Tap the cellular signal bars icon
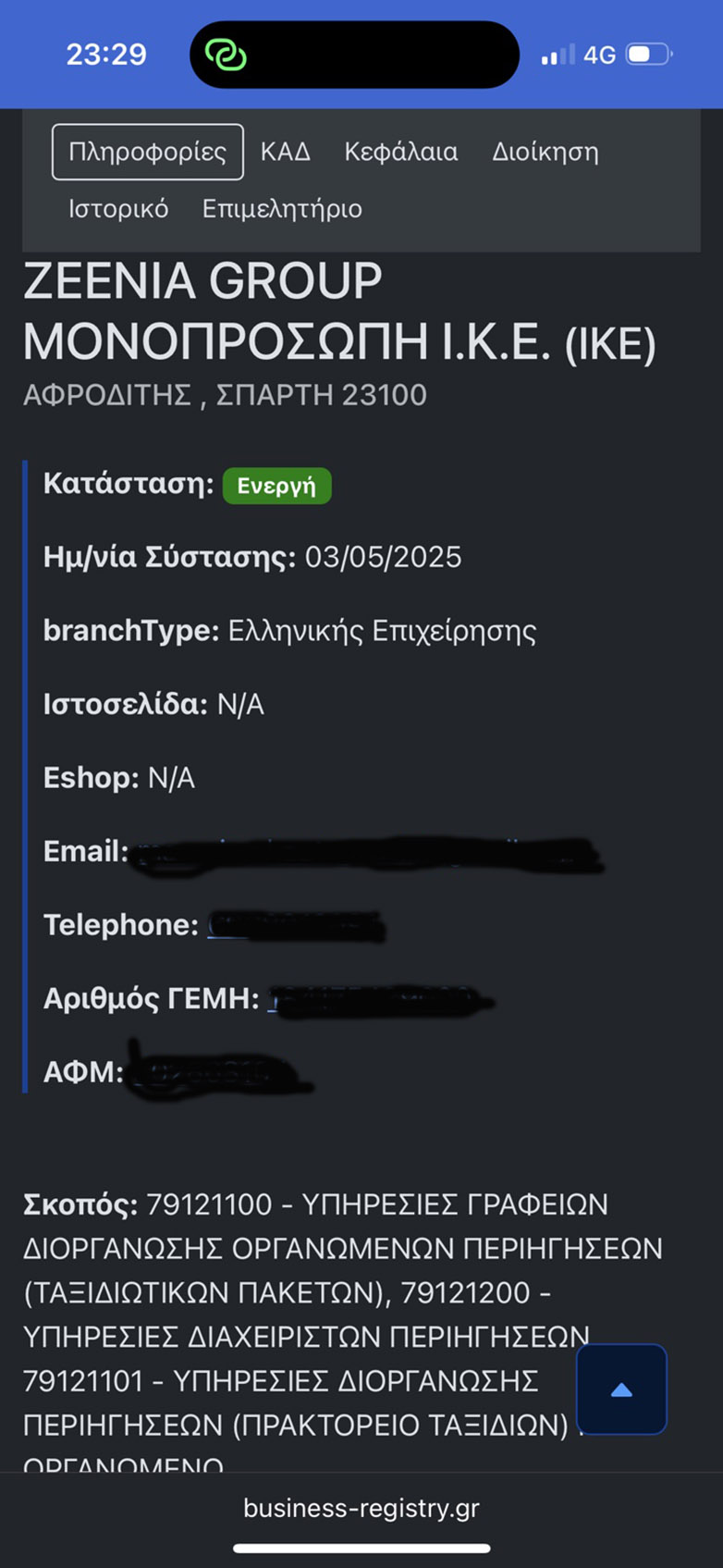 [558, 56]
